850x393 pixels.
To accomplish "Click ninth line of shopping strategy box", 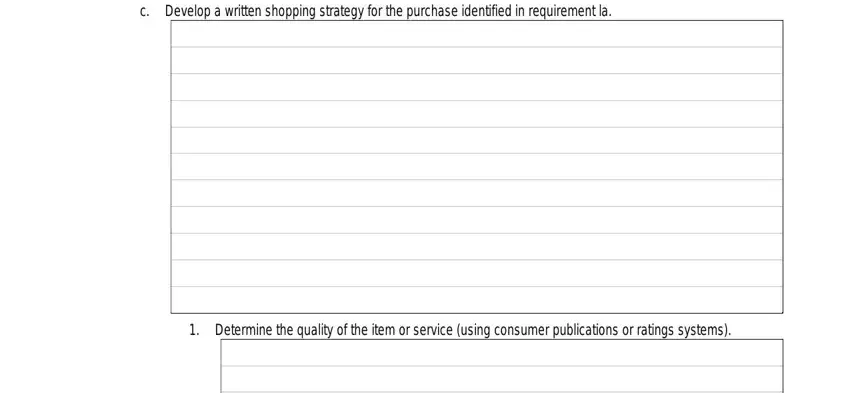I will [476, 246].
